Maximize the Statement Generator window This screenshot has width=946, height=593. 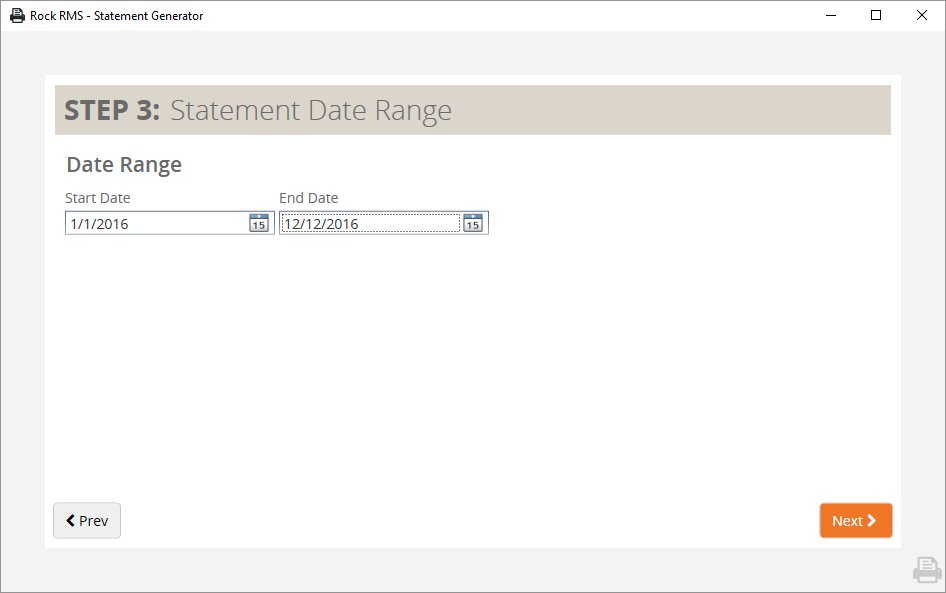[876, 15]
